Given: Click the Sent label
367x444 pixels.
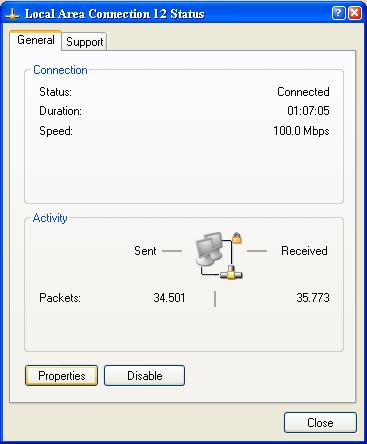Looking at the screenshot, I should [x=145, y=251].
